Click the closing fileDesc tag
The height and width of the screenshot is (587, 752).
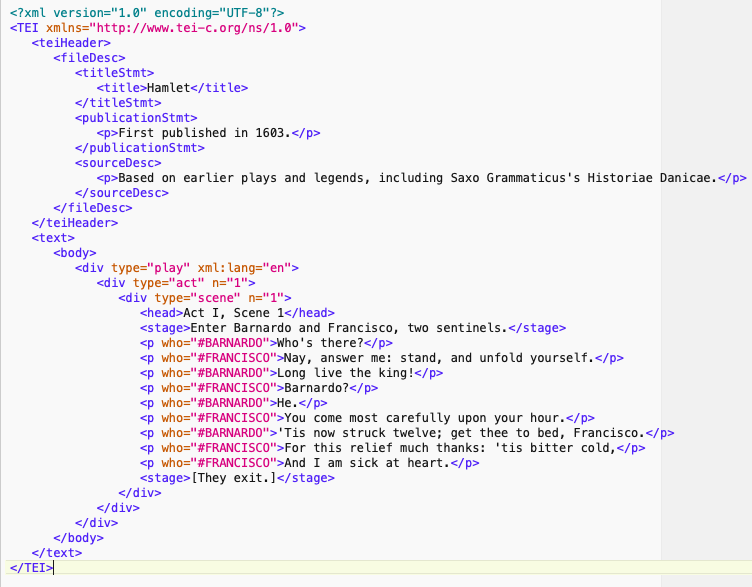click(x=93, y=208)
